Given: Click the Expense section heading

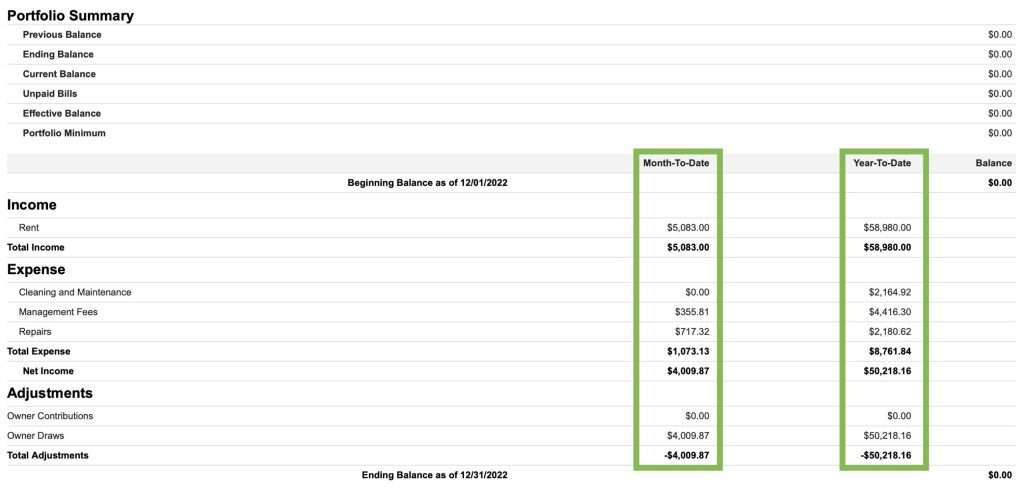Looking at the screenshot, I should (36, 269).
